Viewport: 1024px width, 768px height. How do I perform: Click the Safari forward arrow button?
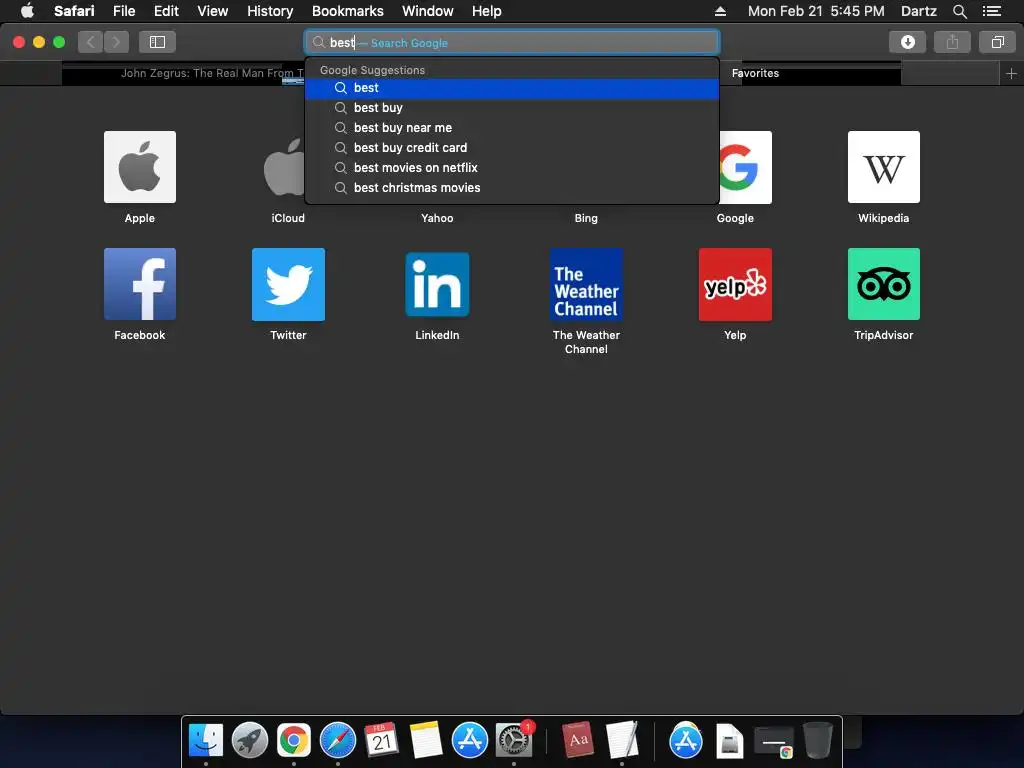[x=116, y=42]
